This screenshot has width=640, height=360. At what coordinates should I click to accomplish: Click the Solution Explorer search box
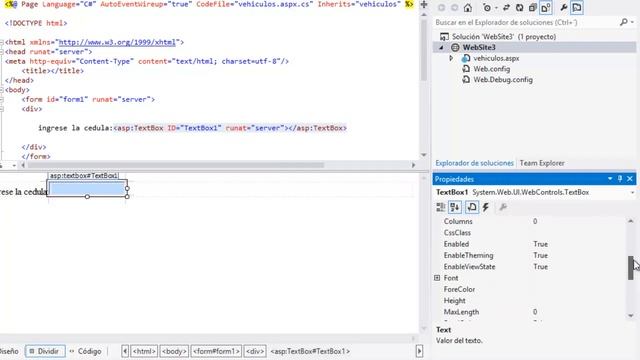tap(527, 22)
